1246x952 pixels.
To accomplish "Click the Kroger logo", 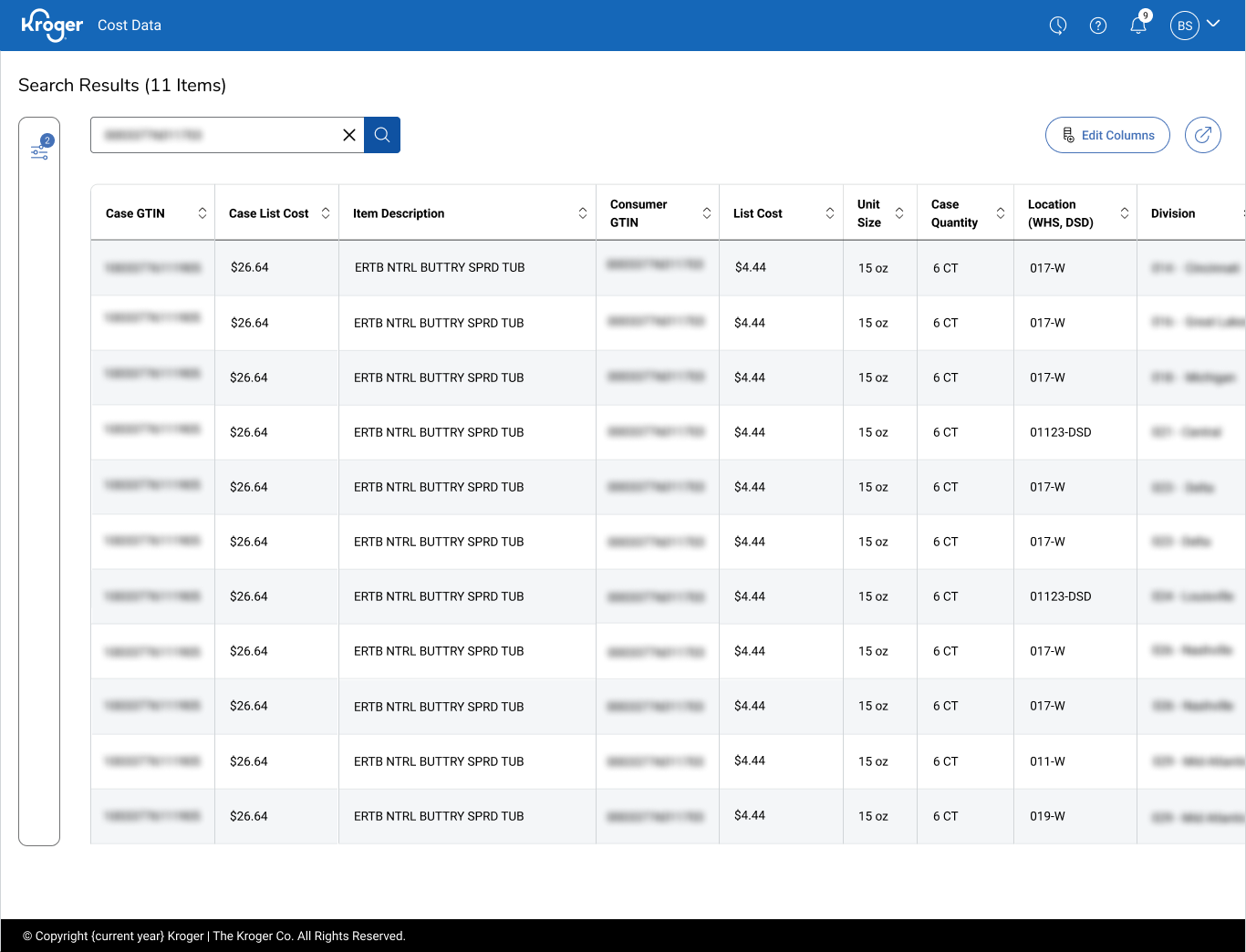I will click(52, 25).
